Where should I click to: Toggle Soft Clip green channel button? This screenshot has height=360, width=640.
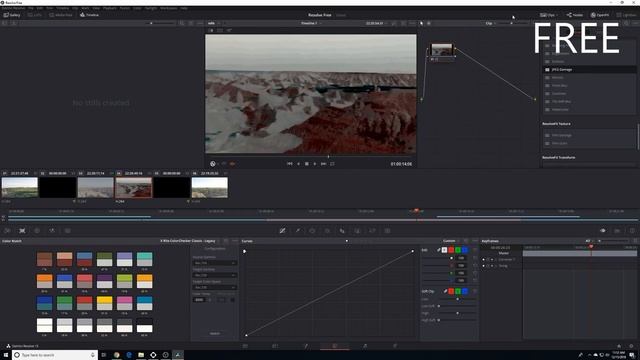(458, 291)
